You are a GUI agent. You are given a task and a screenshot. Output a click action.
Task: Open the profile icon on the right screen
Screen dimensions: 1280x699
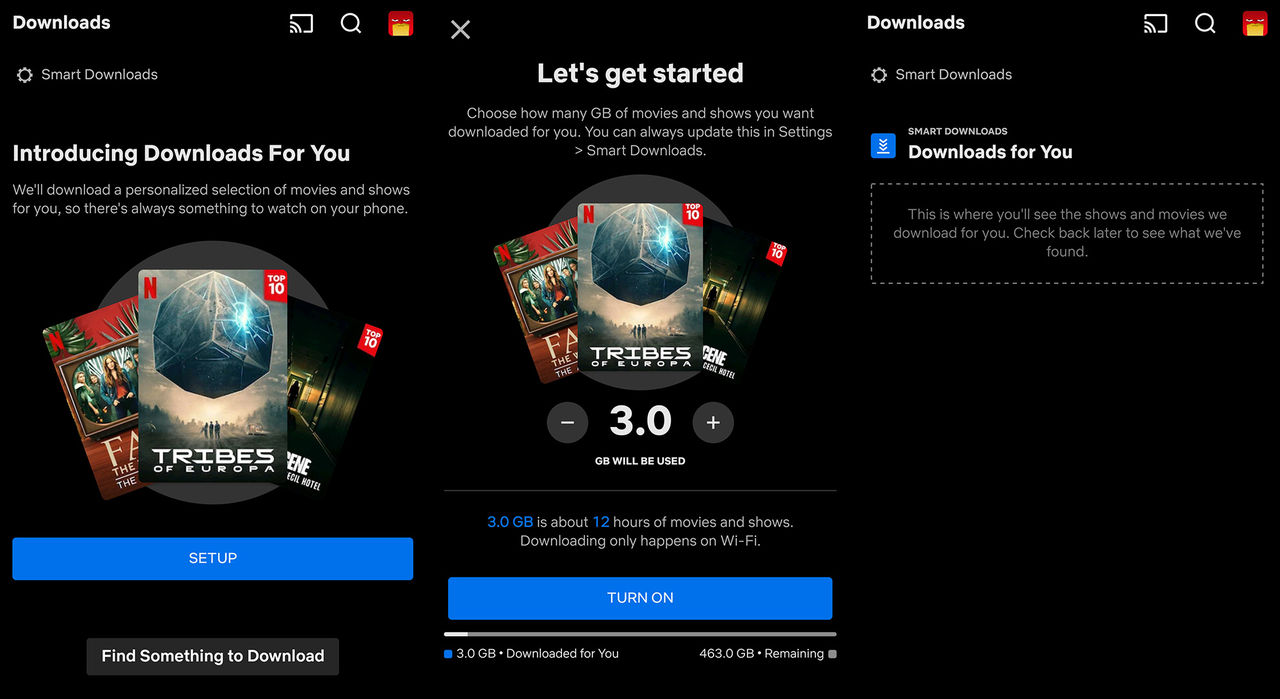[1254, 23]
